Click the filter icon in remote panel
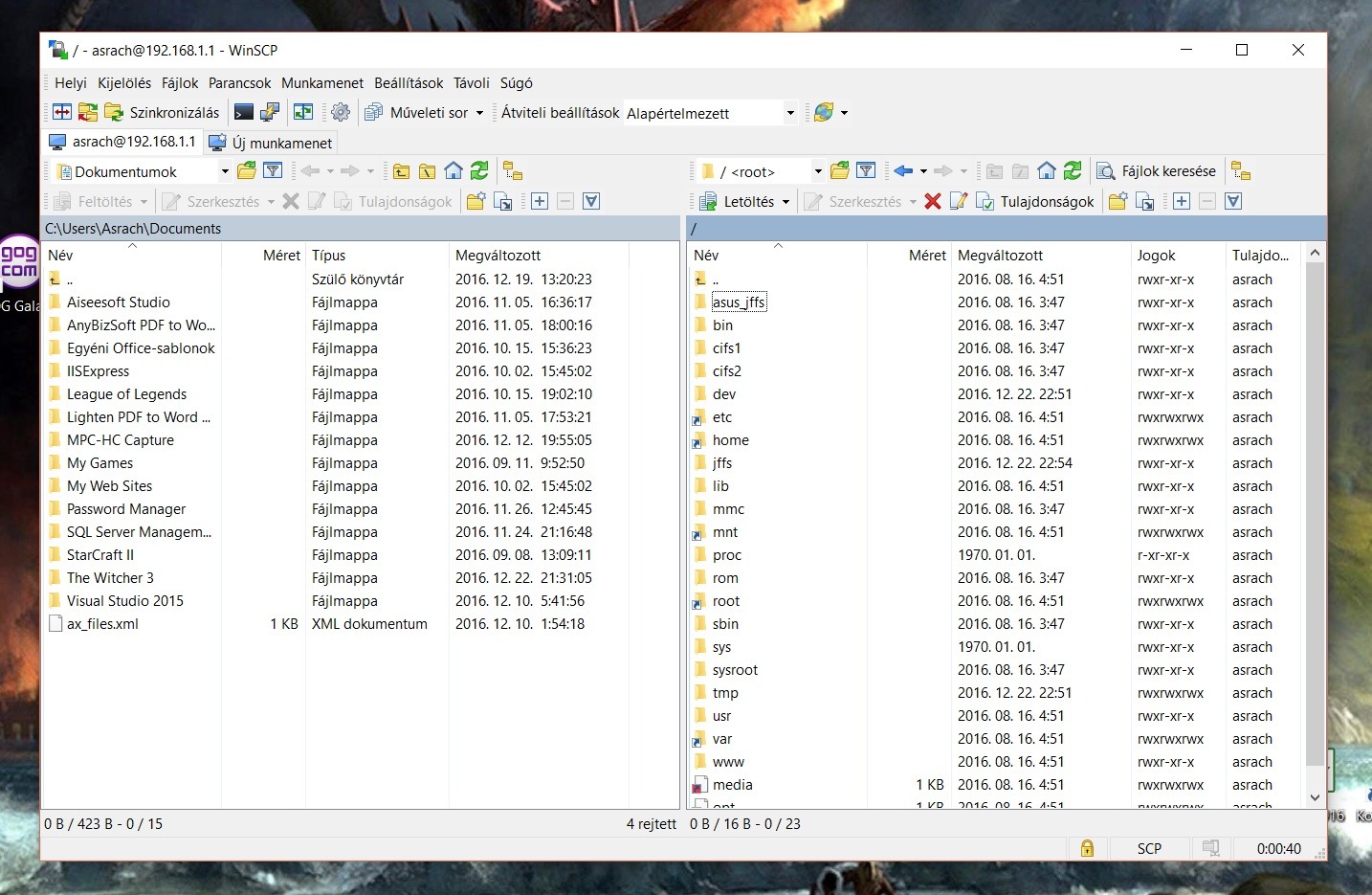Image resolution: width=1372 pixels, height=895 pixels. pyautogui.click(x=866, y=170)
